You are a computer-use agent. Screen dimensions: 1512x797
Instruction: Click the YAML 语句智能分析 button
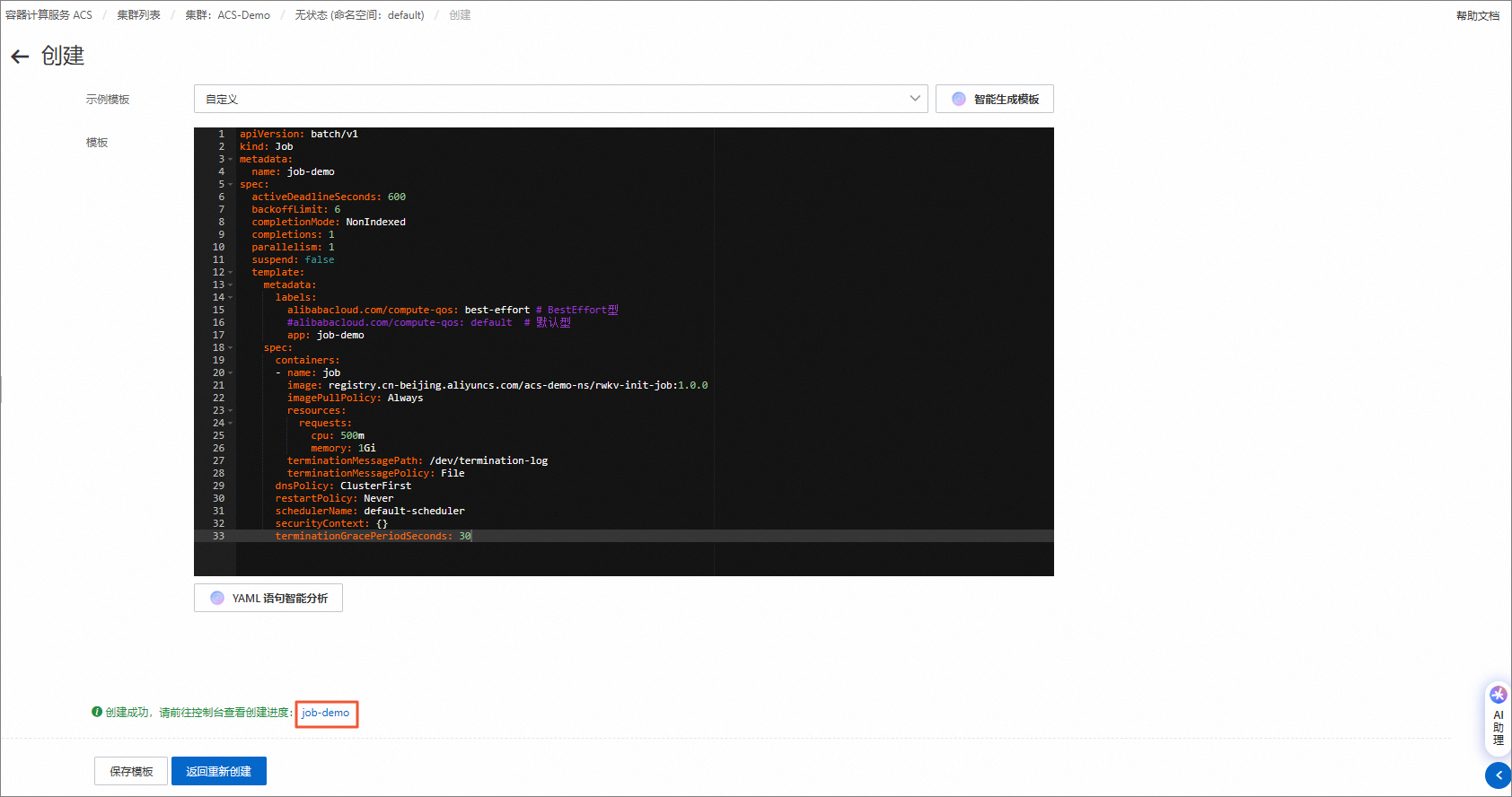(x=268, y=598)
